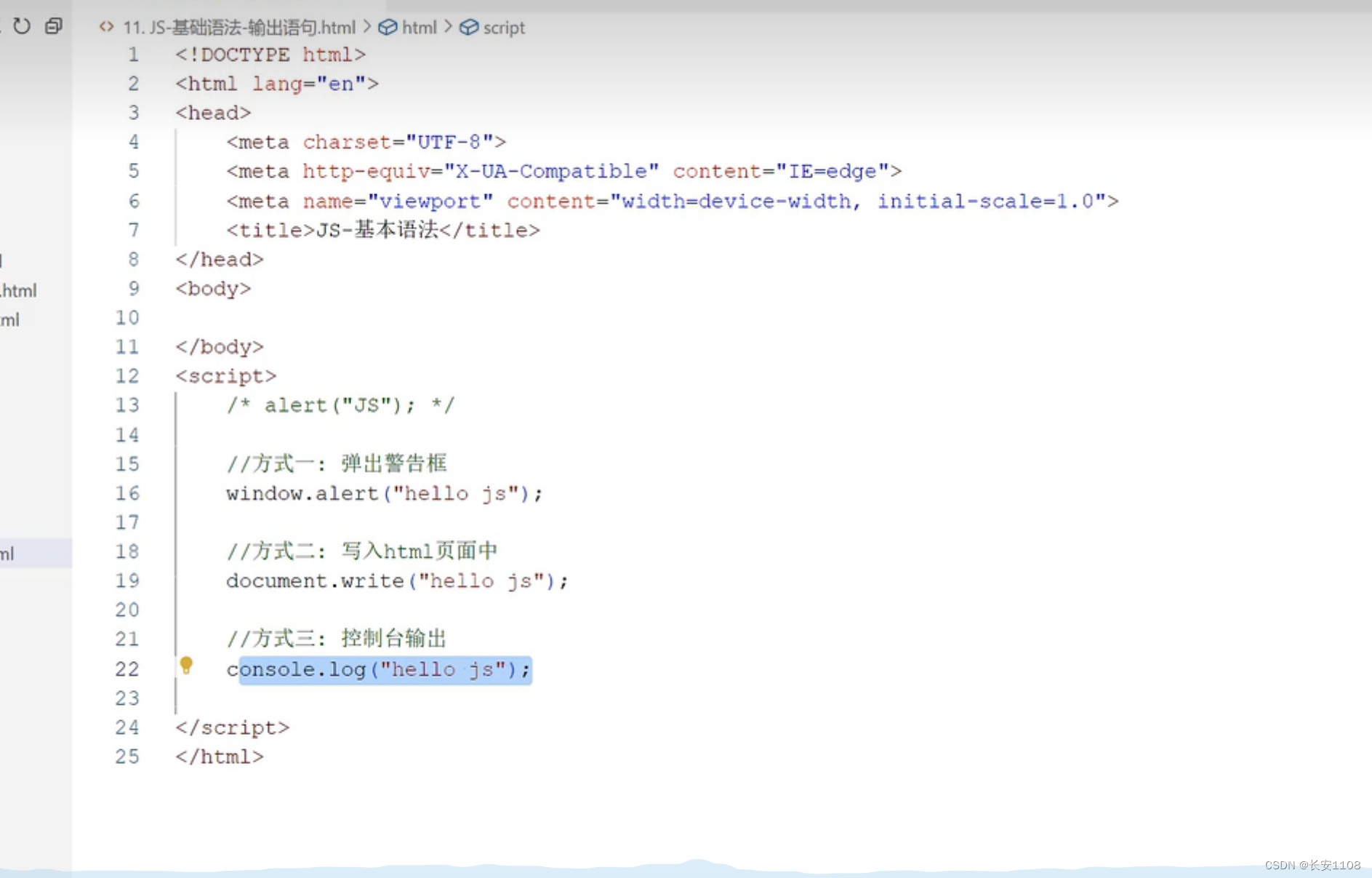Click the commented alert("JS") line
The width and height of the screenshot is (1372, 878).
pyautogui.click(x=340, y=405)
